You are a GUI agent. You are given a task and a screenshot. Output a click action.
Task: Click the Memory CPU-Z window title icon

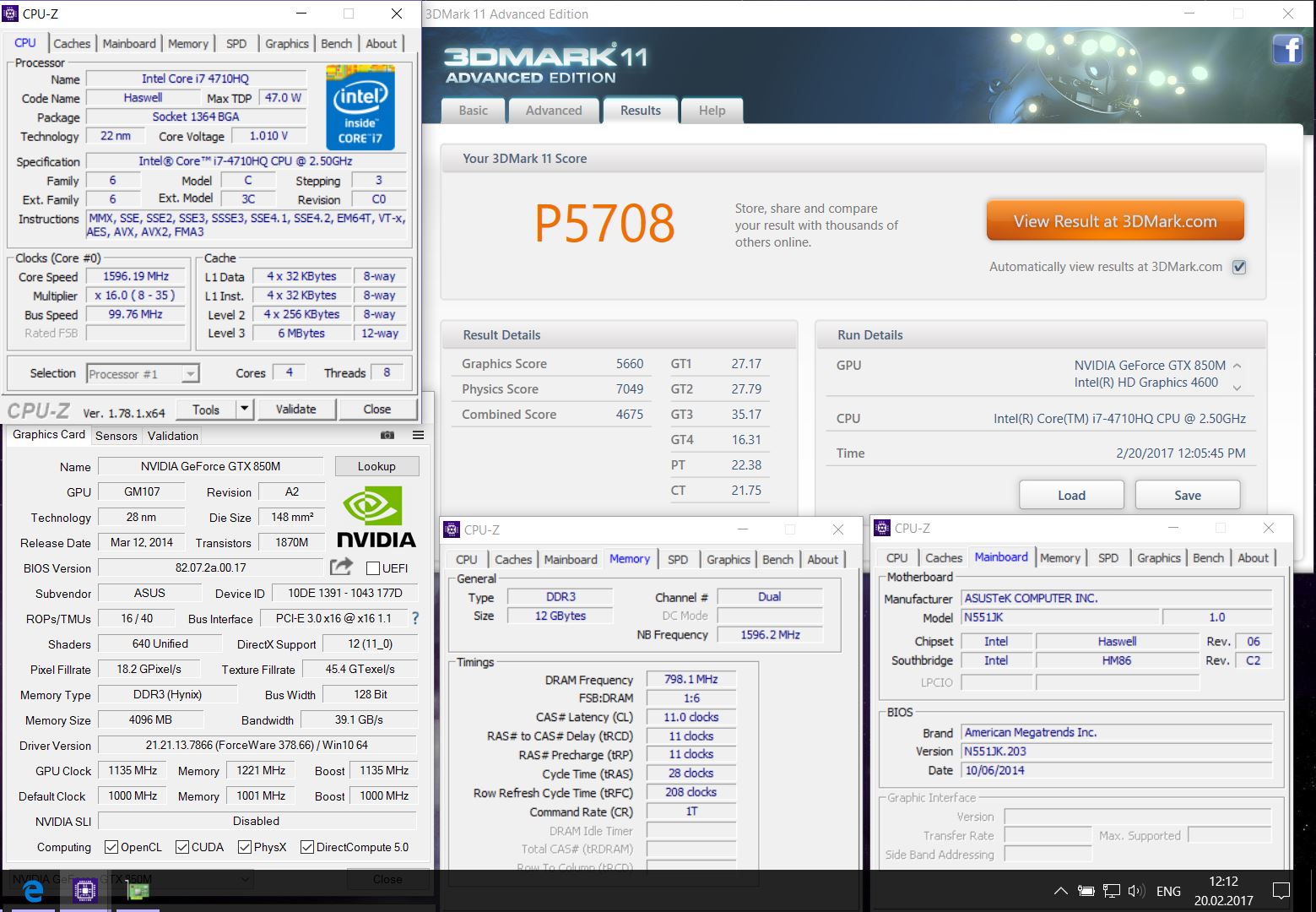point(452,529)
